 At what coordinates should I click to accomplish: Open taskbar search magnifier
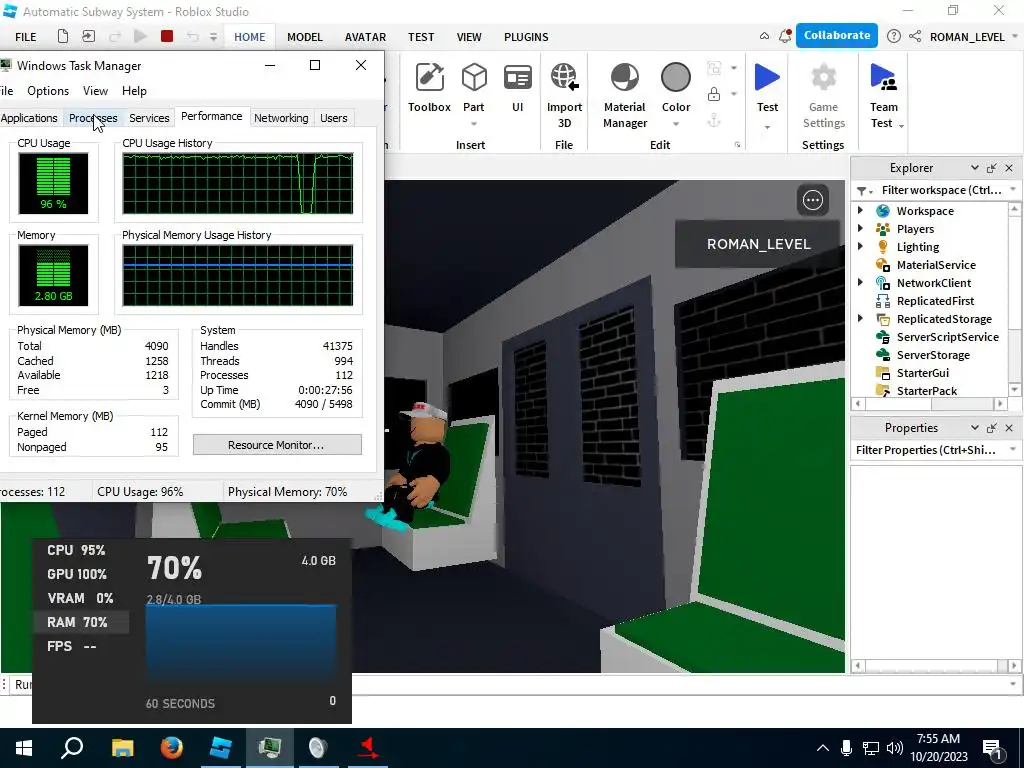(x=72, y=748)
